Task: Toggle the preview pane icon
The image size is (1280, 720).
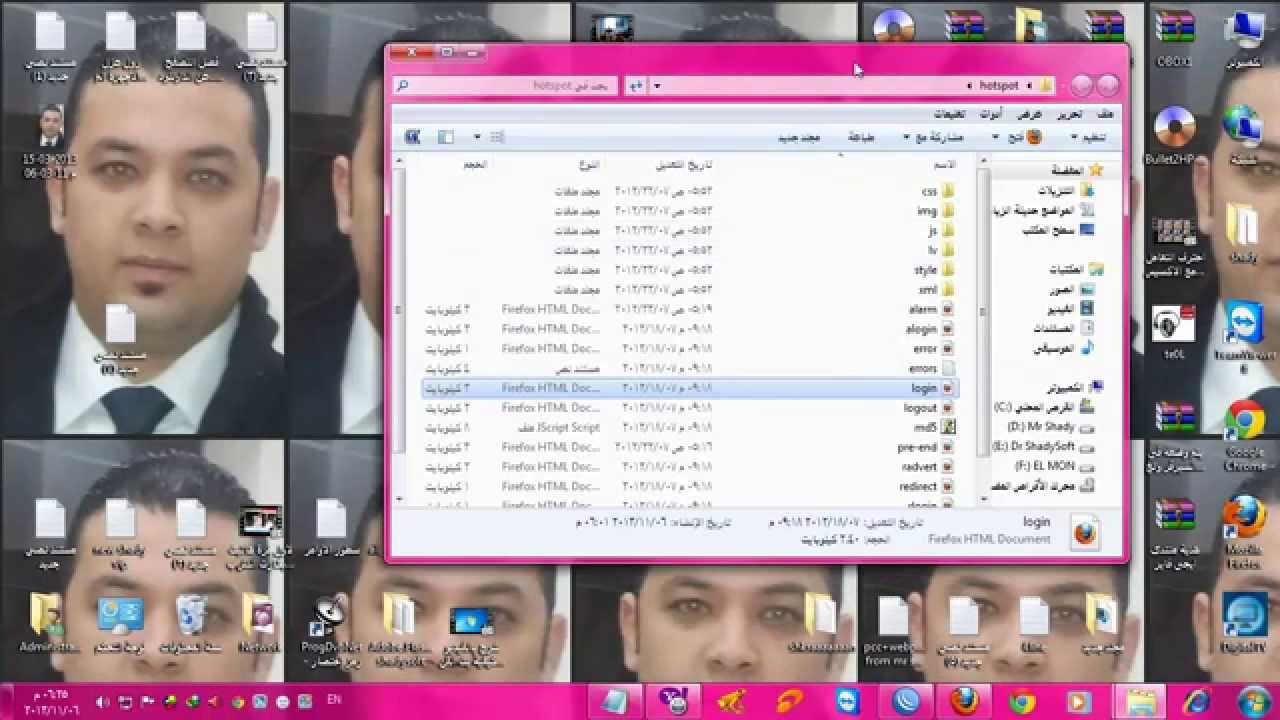Action: pos(446,137)
